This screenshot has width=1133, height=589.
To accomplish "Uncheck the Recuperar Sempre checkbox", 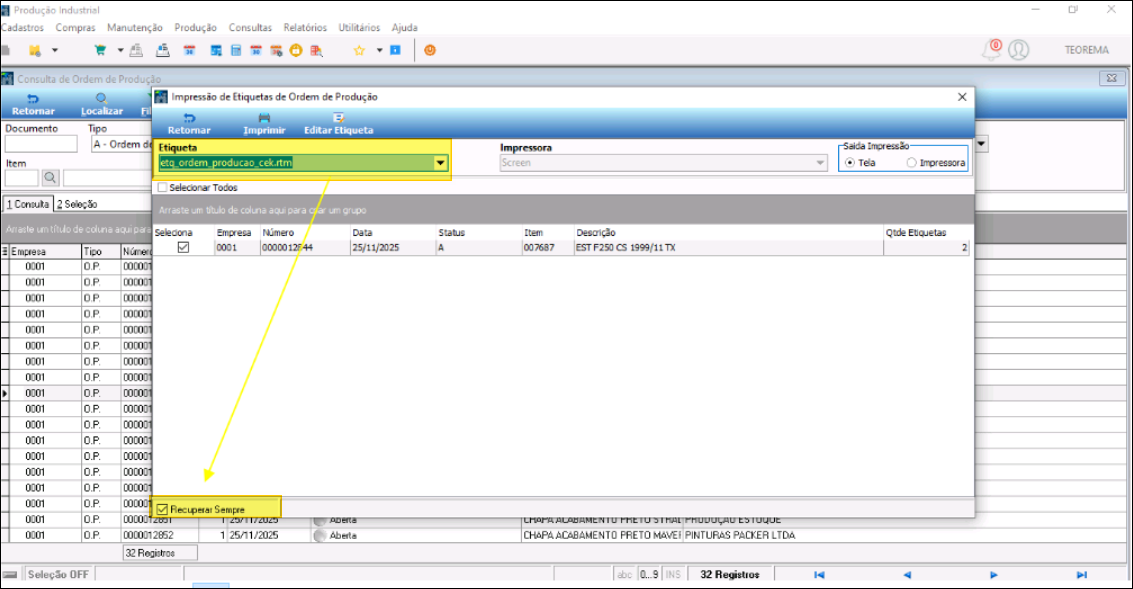I will (x=163, y=509).
